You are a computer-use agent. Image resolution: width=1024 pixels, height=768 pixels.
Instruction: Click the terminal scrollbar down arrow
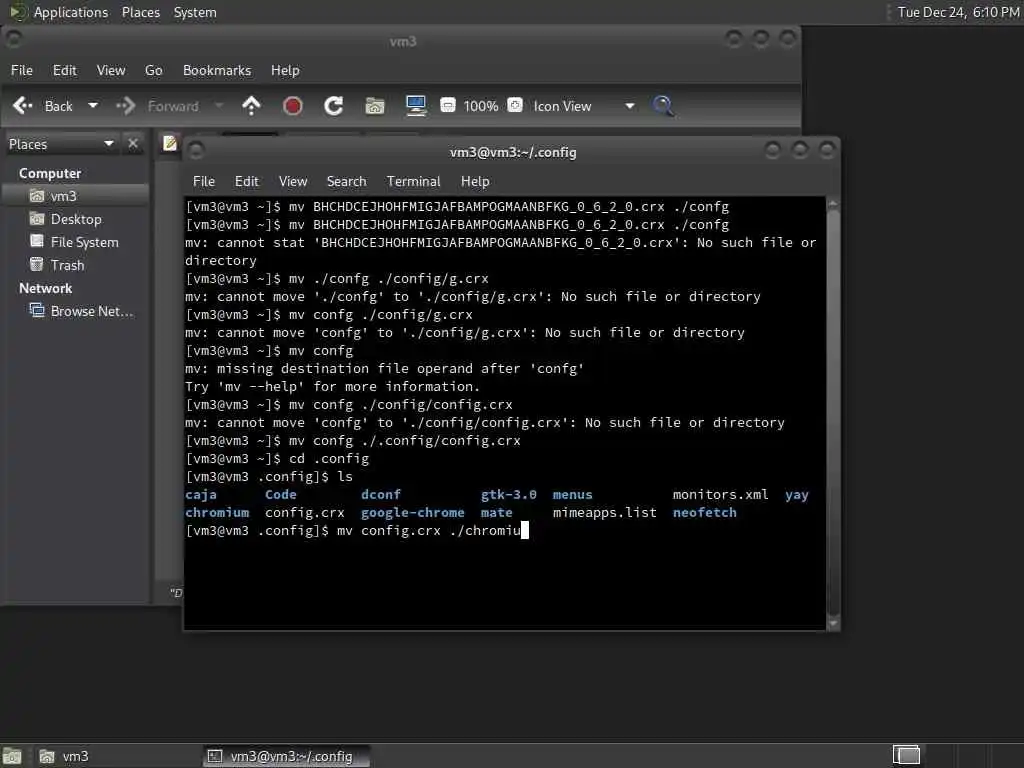pyautogui.click(x=833, y=624)
